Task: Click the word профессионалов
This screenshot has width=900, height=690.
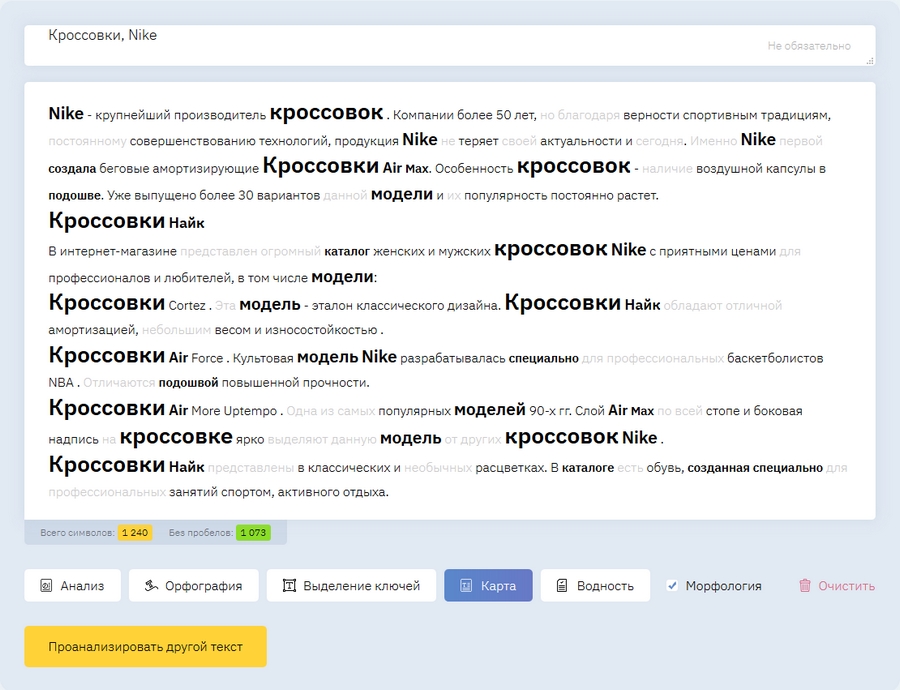Action: point(99,278)
